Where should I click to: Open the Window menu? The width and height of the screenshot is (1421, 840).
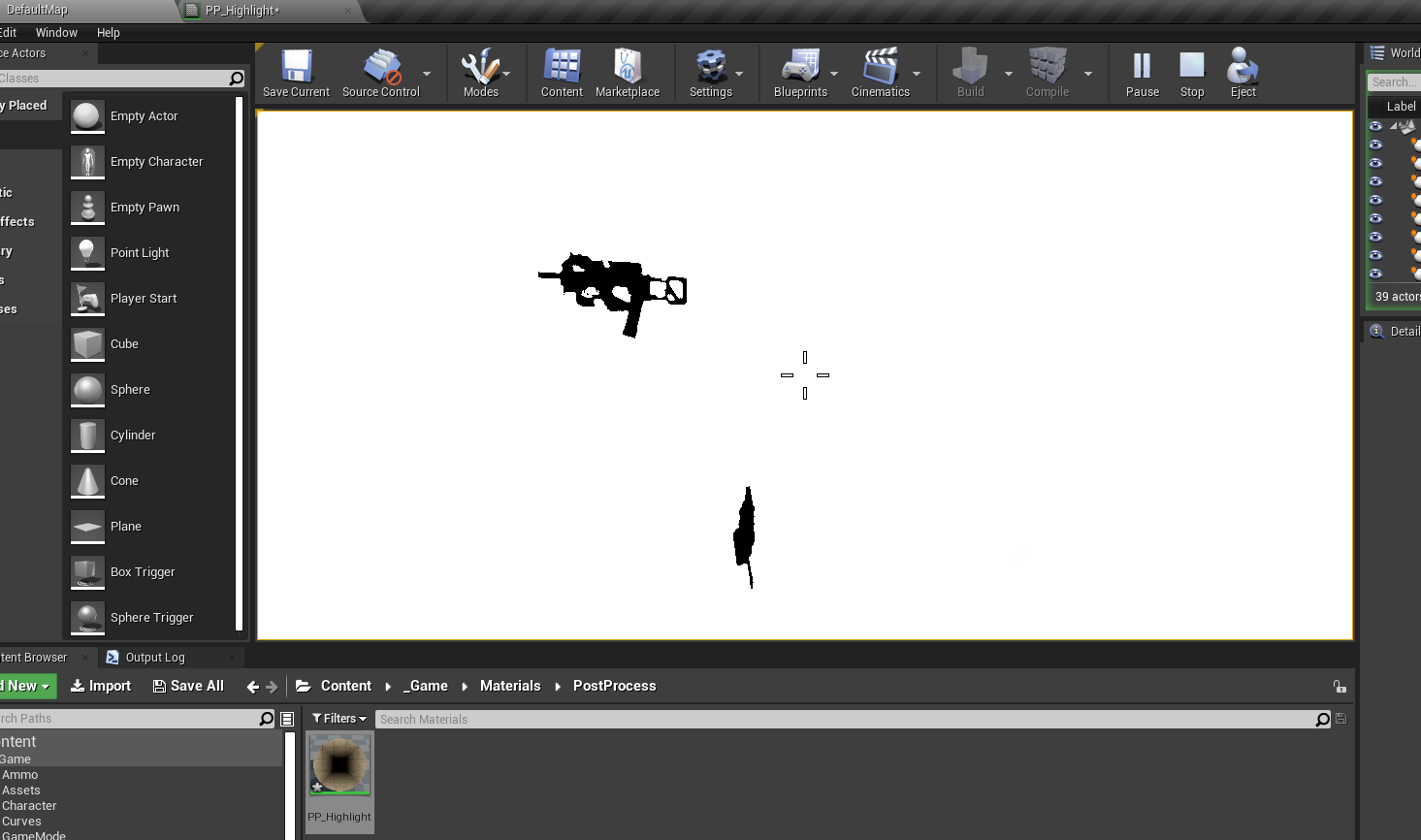click(56, 33)
